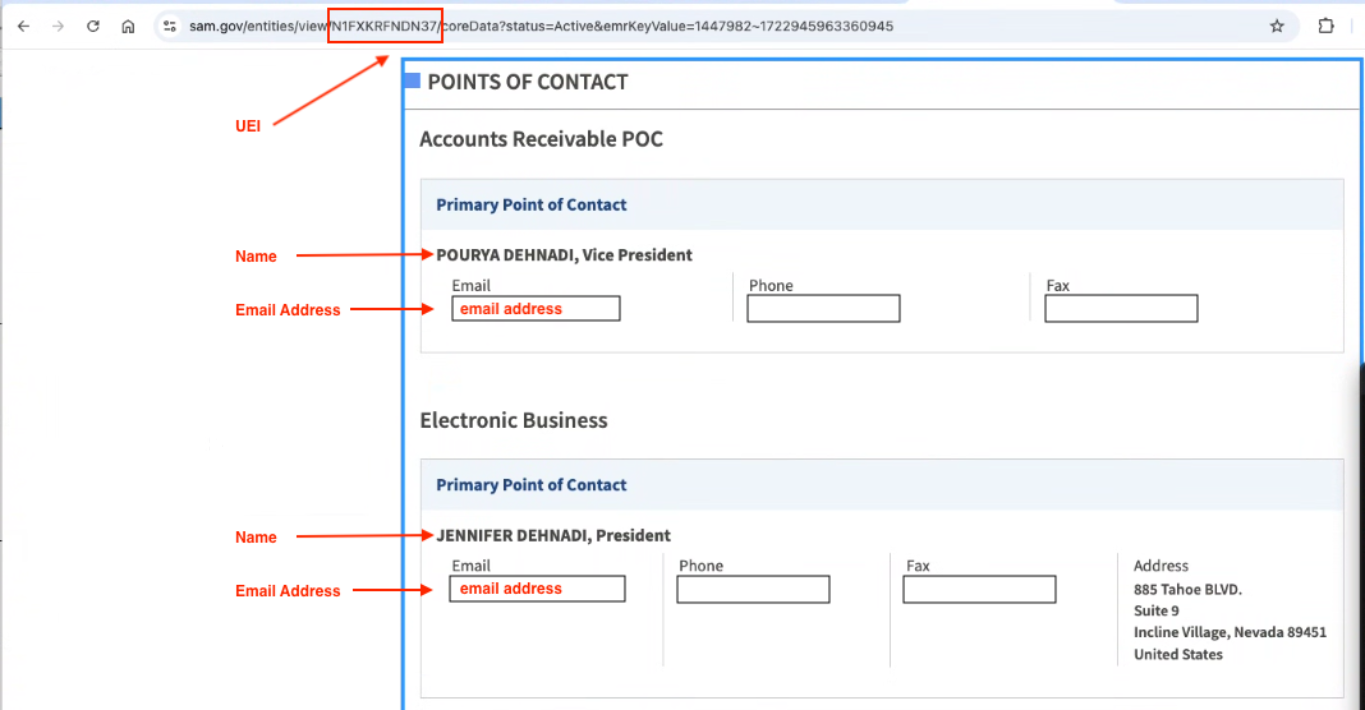The image size is (1365, 710).
Task: Select the POINTS OF CONTACT section header
Action: coord(527,82)
